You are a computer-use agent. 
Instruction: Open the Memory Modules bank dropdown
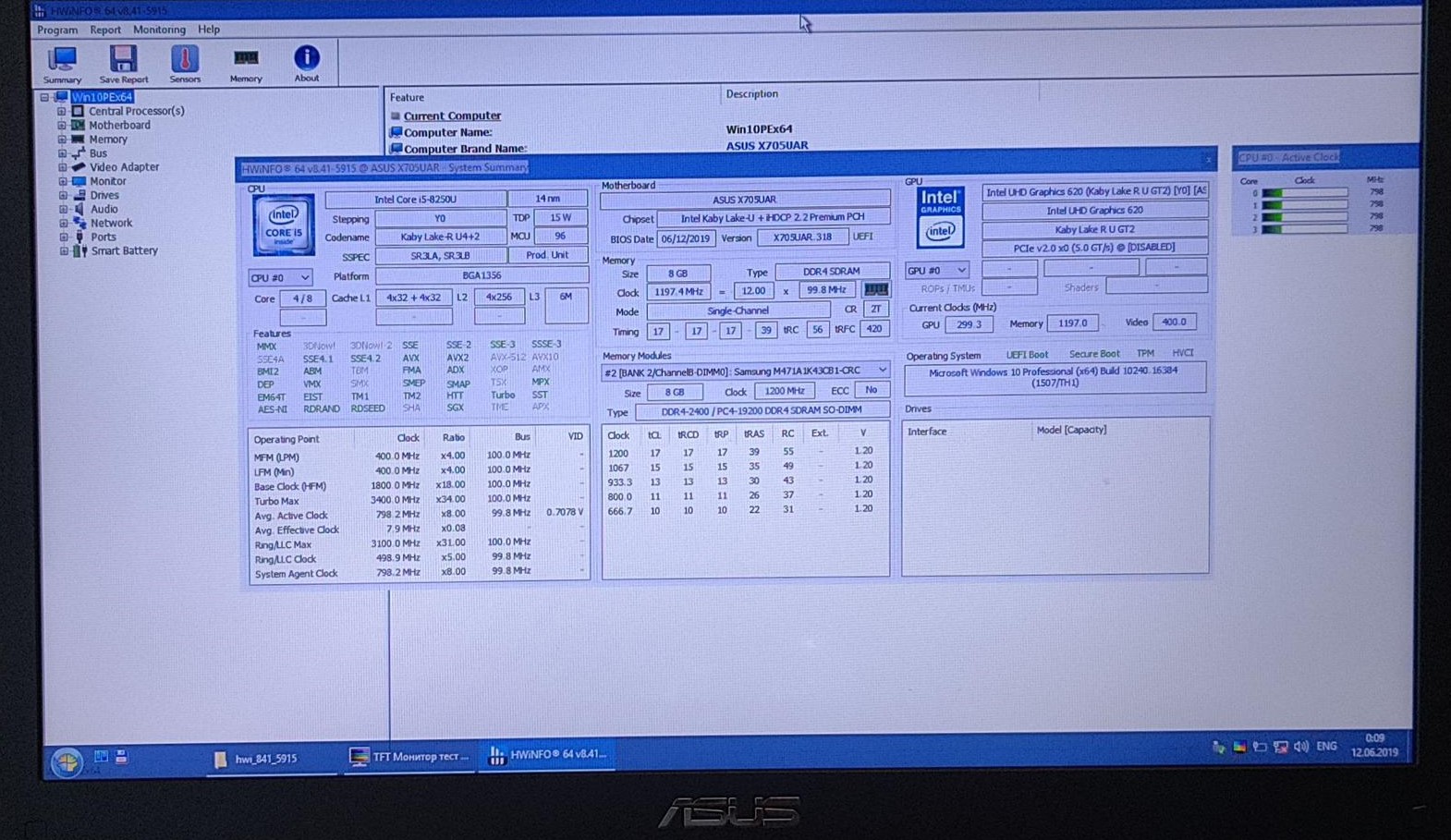click(x=745, y=371)
